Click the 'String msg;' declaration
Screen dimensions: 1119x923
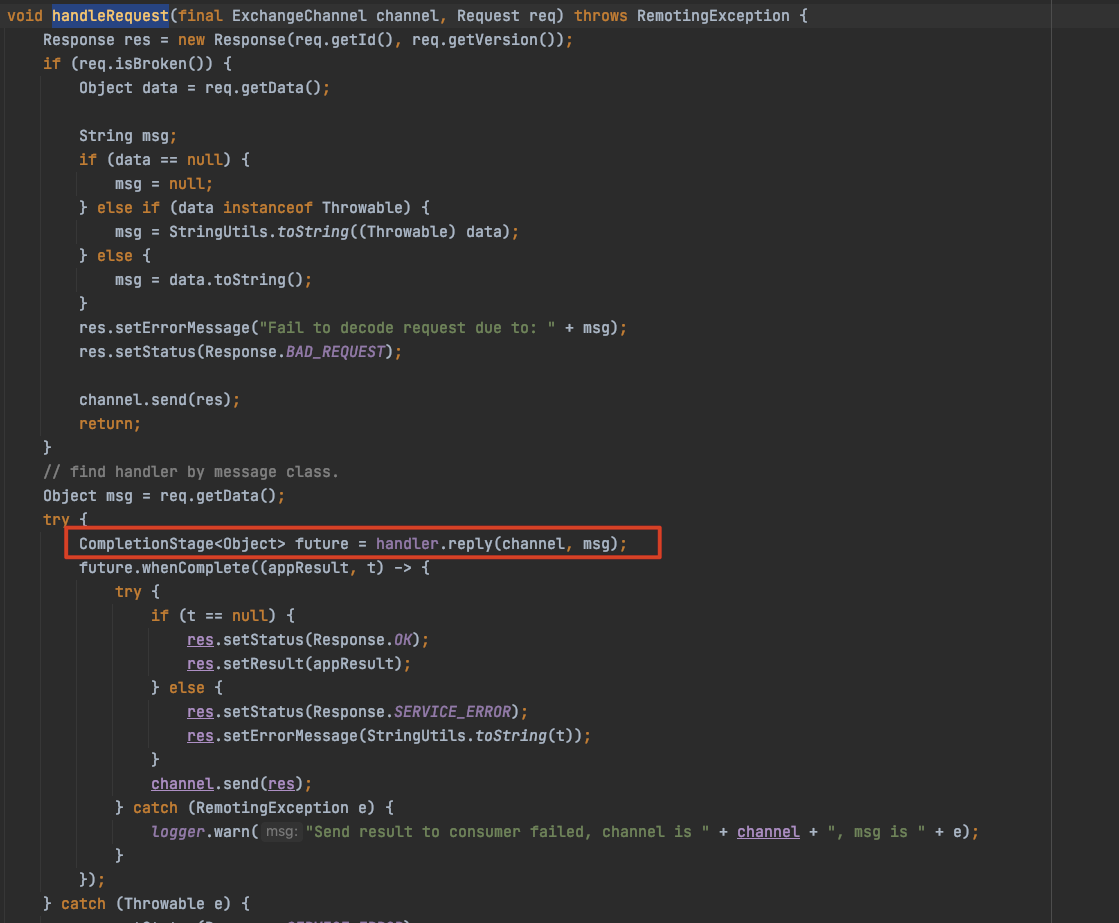[x=128, y=136]
